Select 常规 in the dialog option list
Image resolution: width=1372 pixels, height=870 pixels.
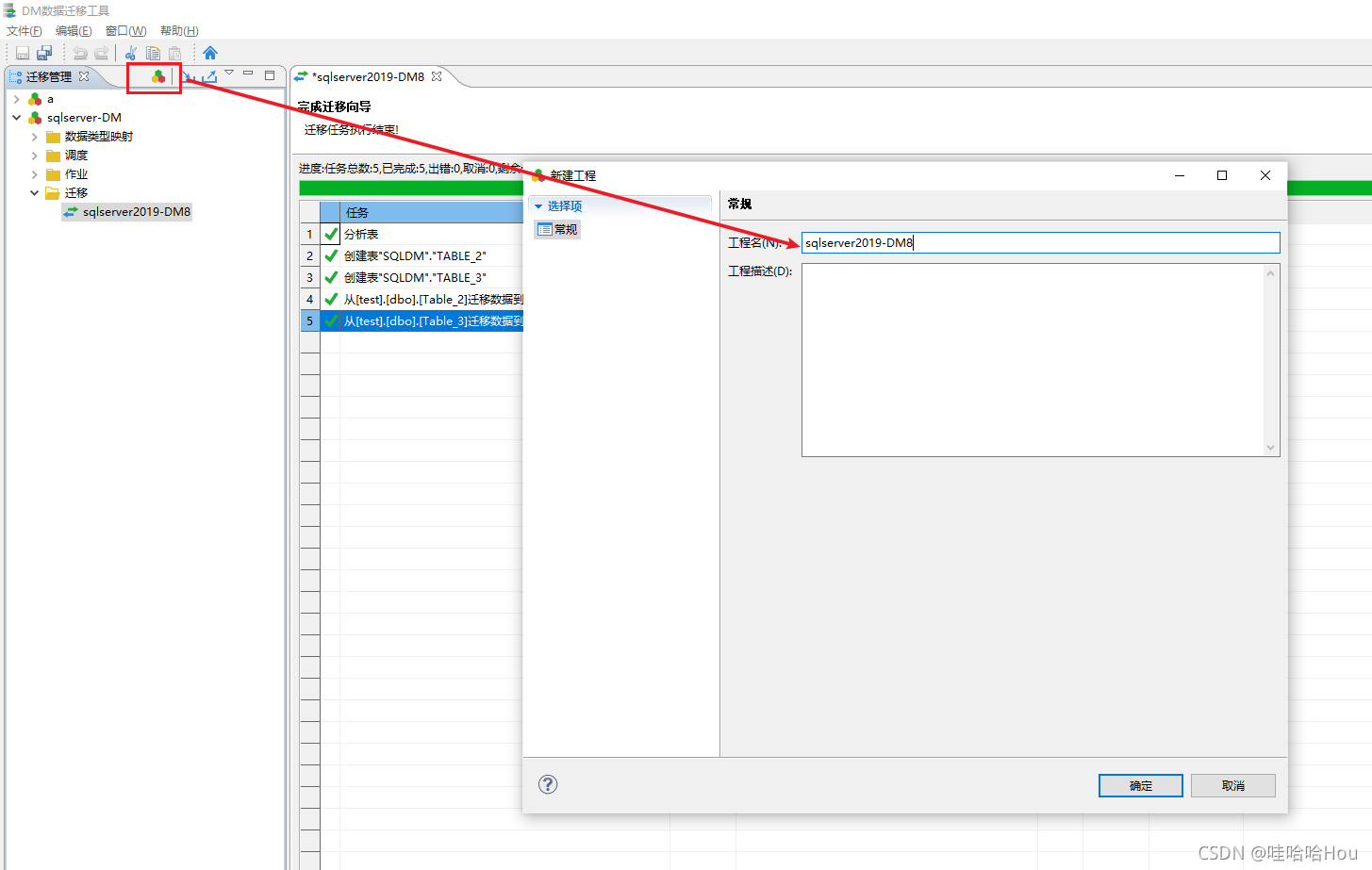pos(557,229)
